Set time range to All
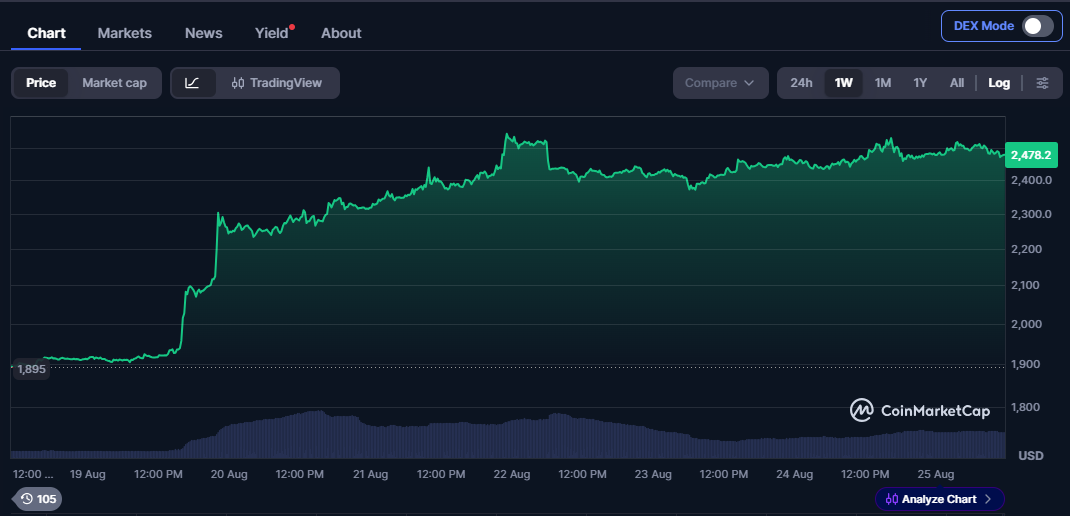1070x516 pixels. [x=957, y=83]
